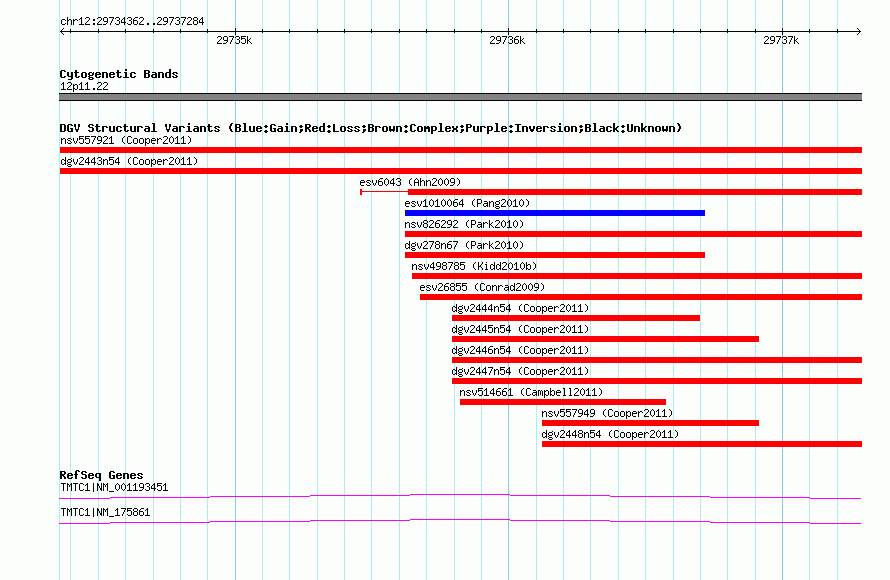Click the RefSeq Genes track title
Viewport: 890px width, 580px height.
click(x=101, y=475)
